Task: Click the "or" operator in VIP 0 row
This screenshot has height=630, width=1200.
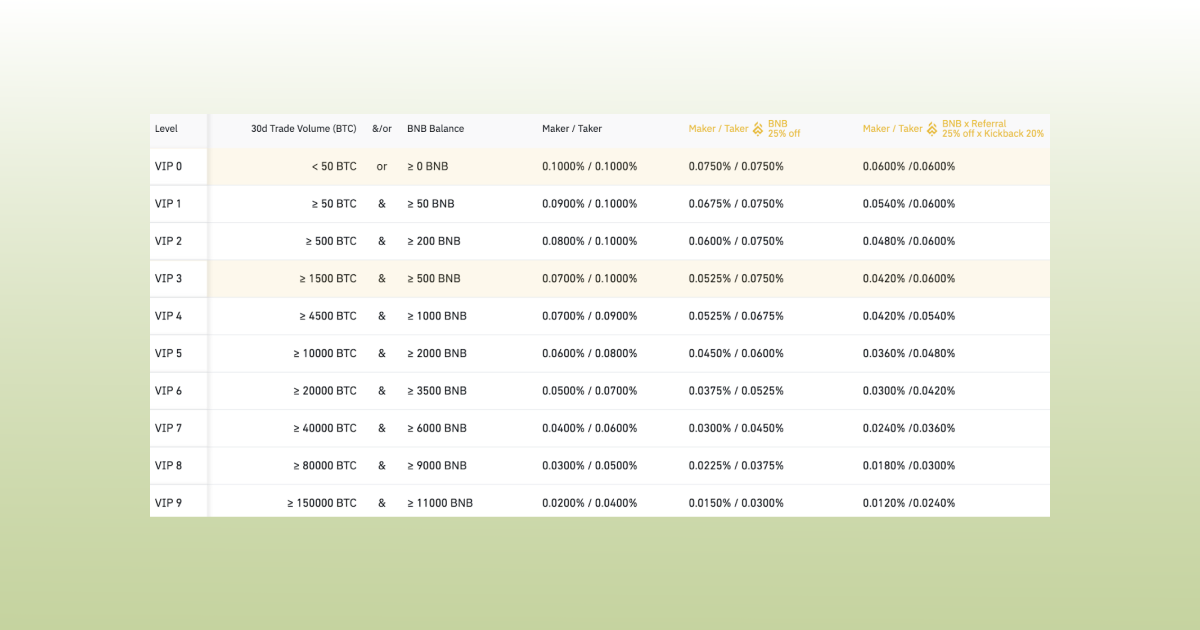Action: pos(381,166)
